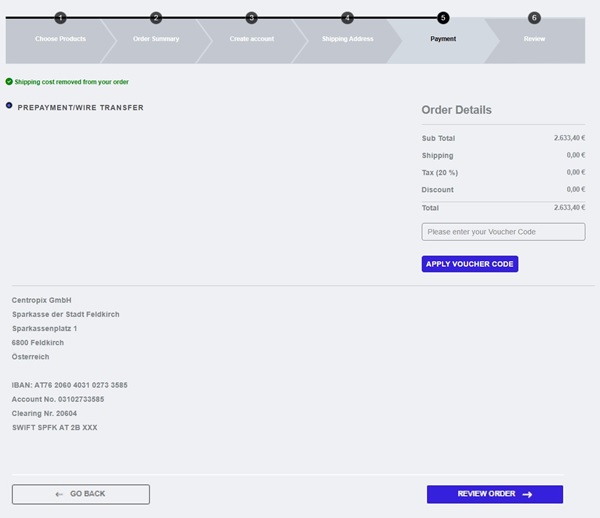This screenshot has width=600, height=518.
Task: Click the voucher code input field
Action: point(503,232)
